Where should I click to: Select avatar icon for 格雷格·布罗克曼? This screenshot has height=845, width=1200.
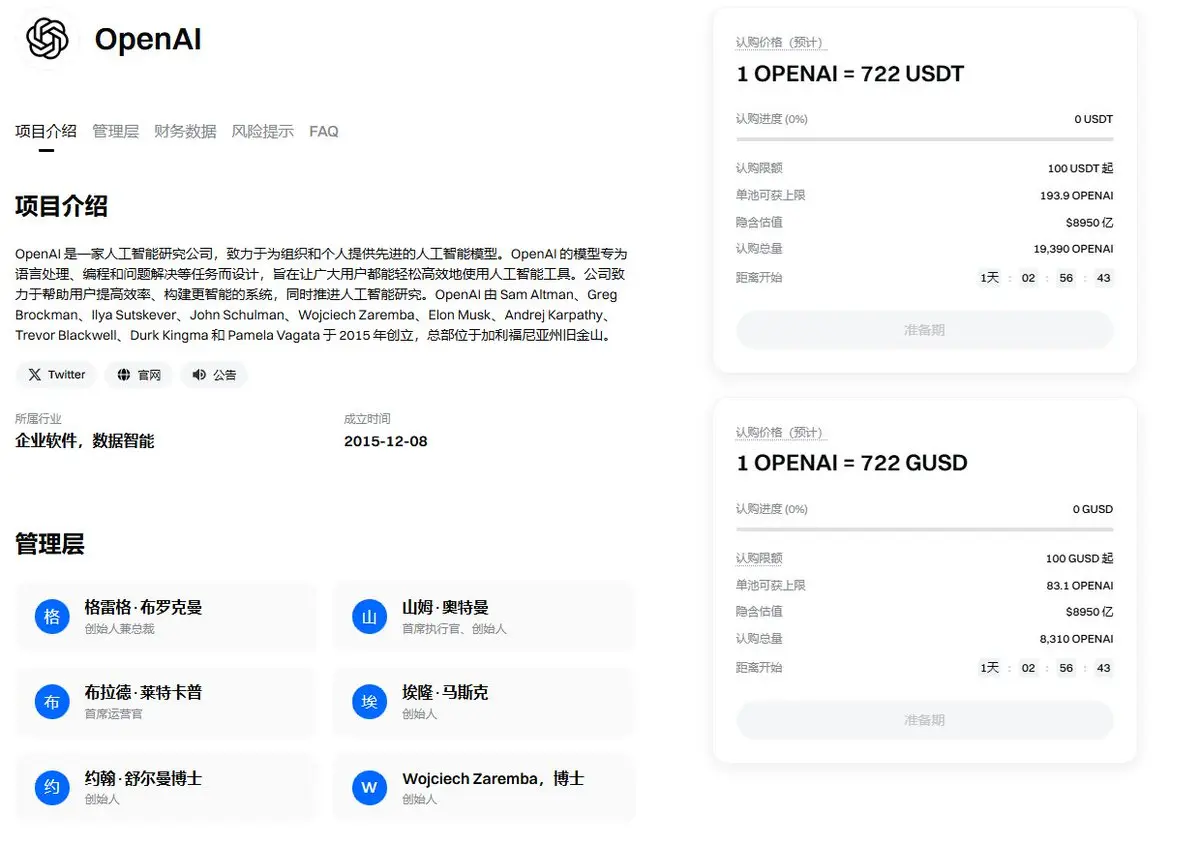pyautogui.click(x=52, y=617)
